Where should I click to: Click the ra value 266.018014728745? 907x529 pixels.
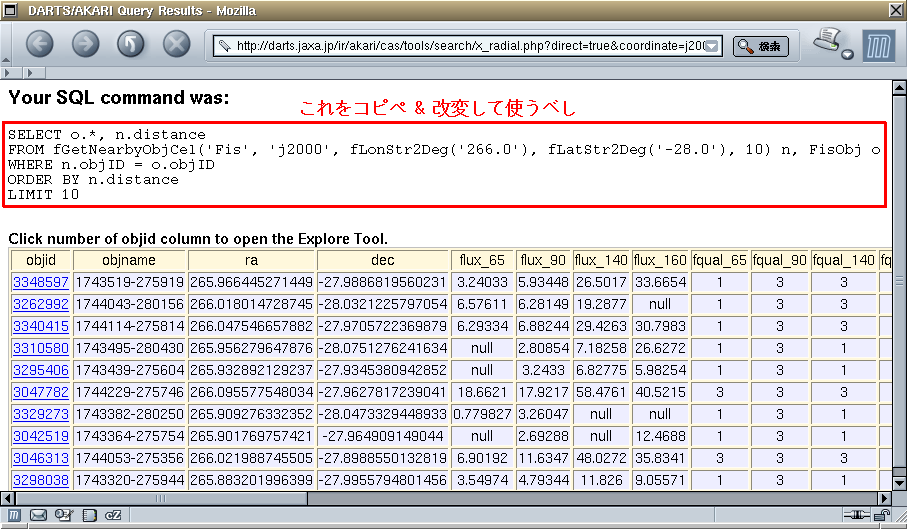[x=251, y=304]
